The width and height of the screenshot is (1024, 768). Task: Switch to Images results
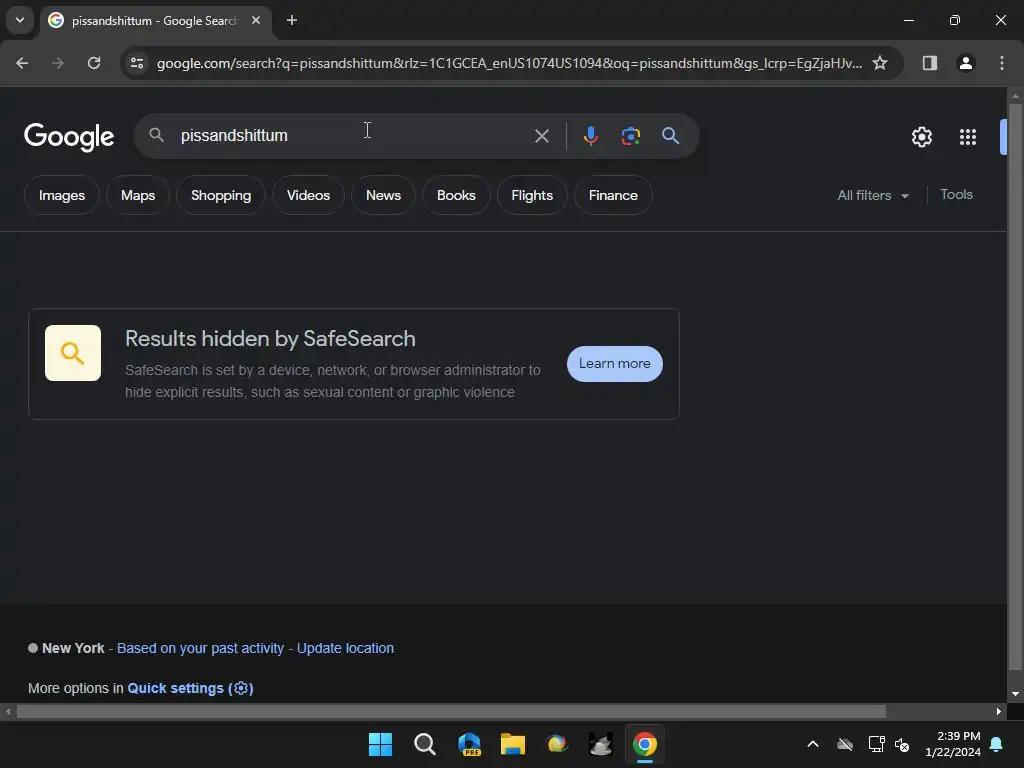tap(62, 195)
